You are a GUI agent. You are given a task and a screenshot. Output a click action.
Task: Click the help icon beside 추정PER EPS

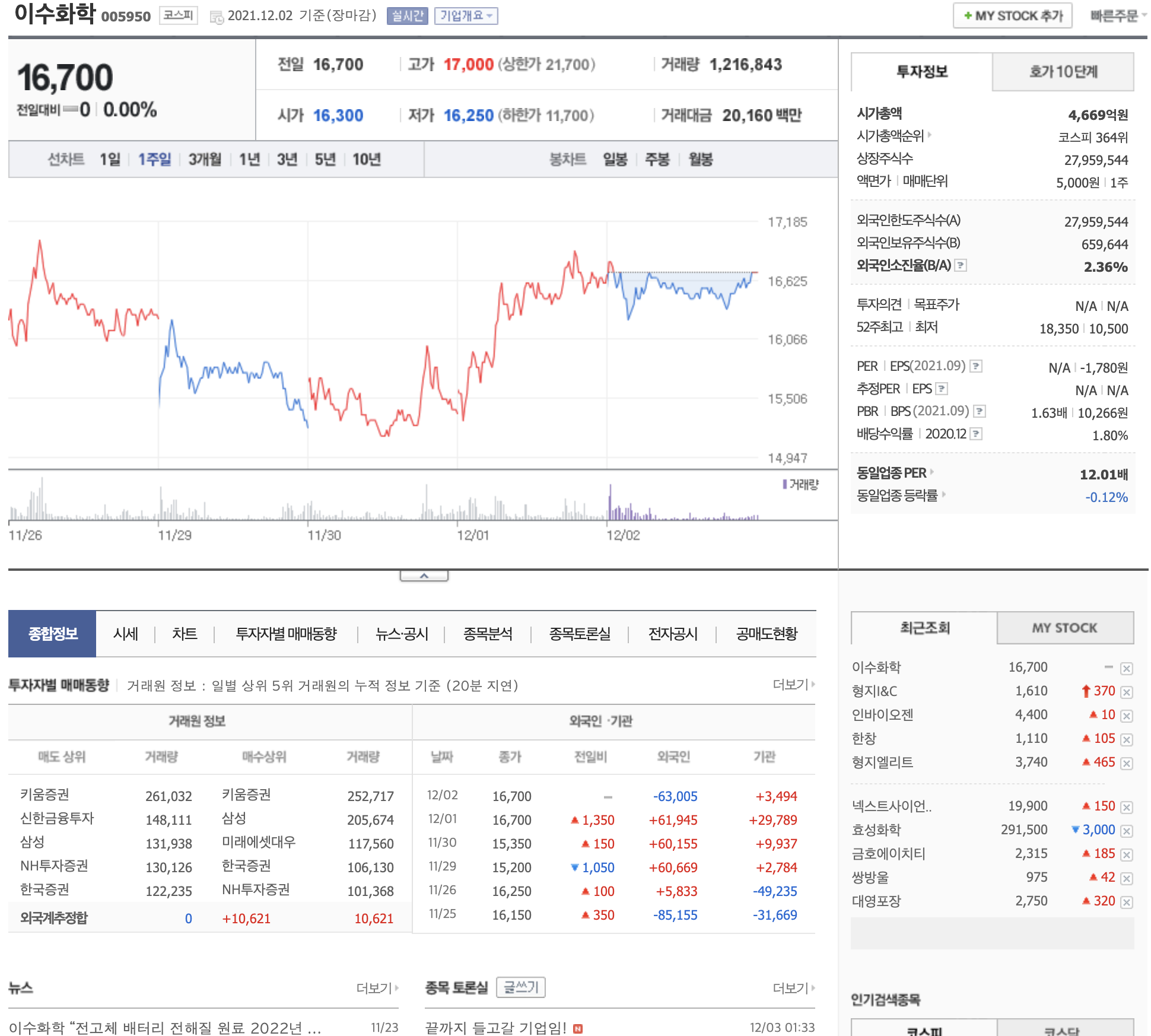(942, 389)
